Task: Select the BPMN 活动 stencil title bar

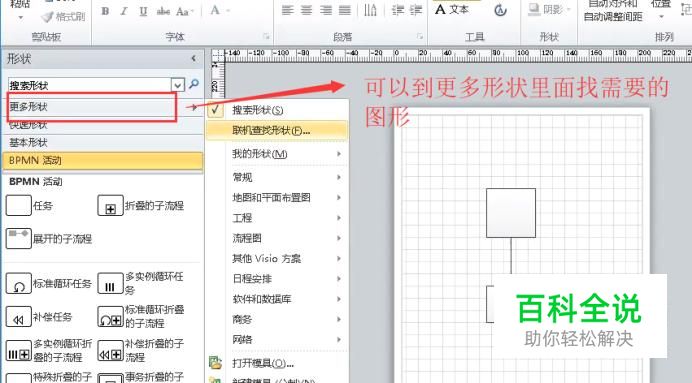Action: point(102,161)
